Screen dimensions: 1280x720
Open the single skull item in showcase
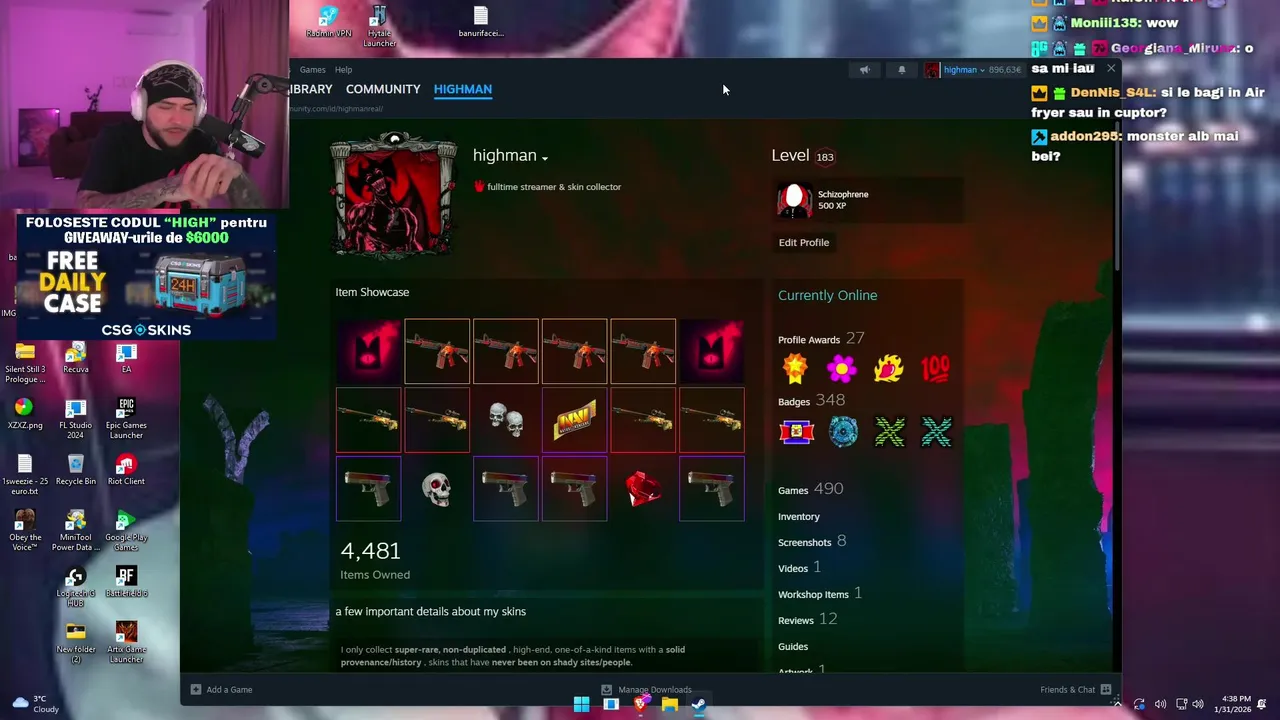pyautogui.click(x=437, y=489)
